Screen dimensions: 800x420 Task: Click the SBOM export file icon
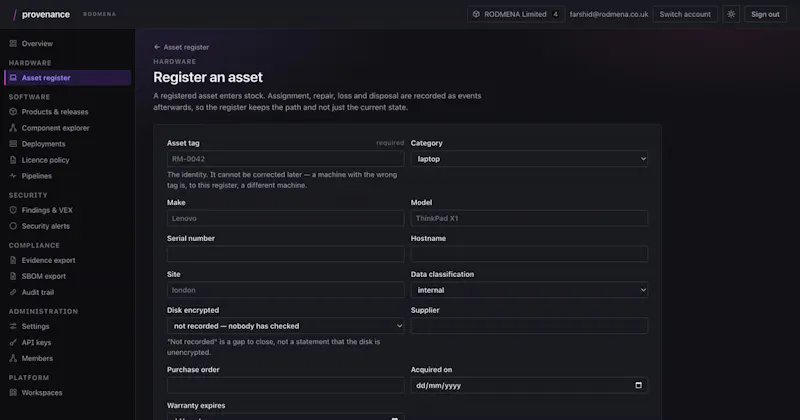coord(13,276)
